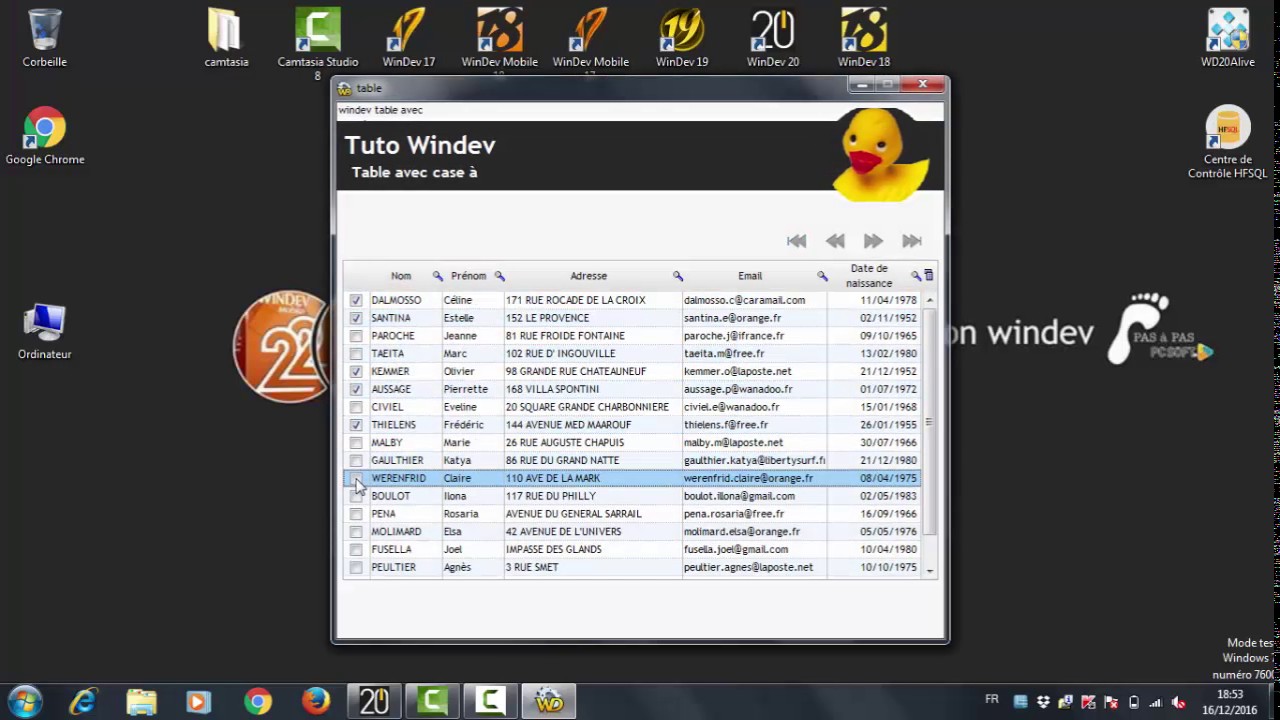Go to next record with the double-right arrow
The height and width of the screenshot is (720, 1280).
click(873, 241)
